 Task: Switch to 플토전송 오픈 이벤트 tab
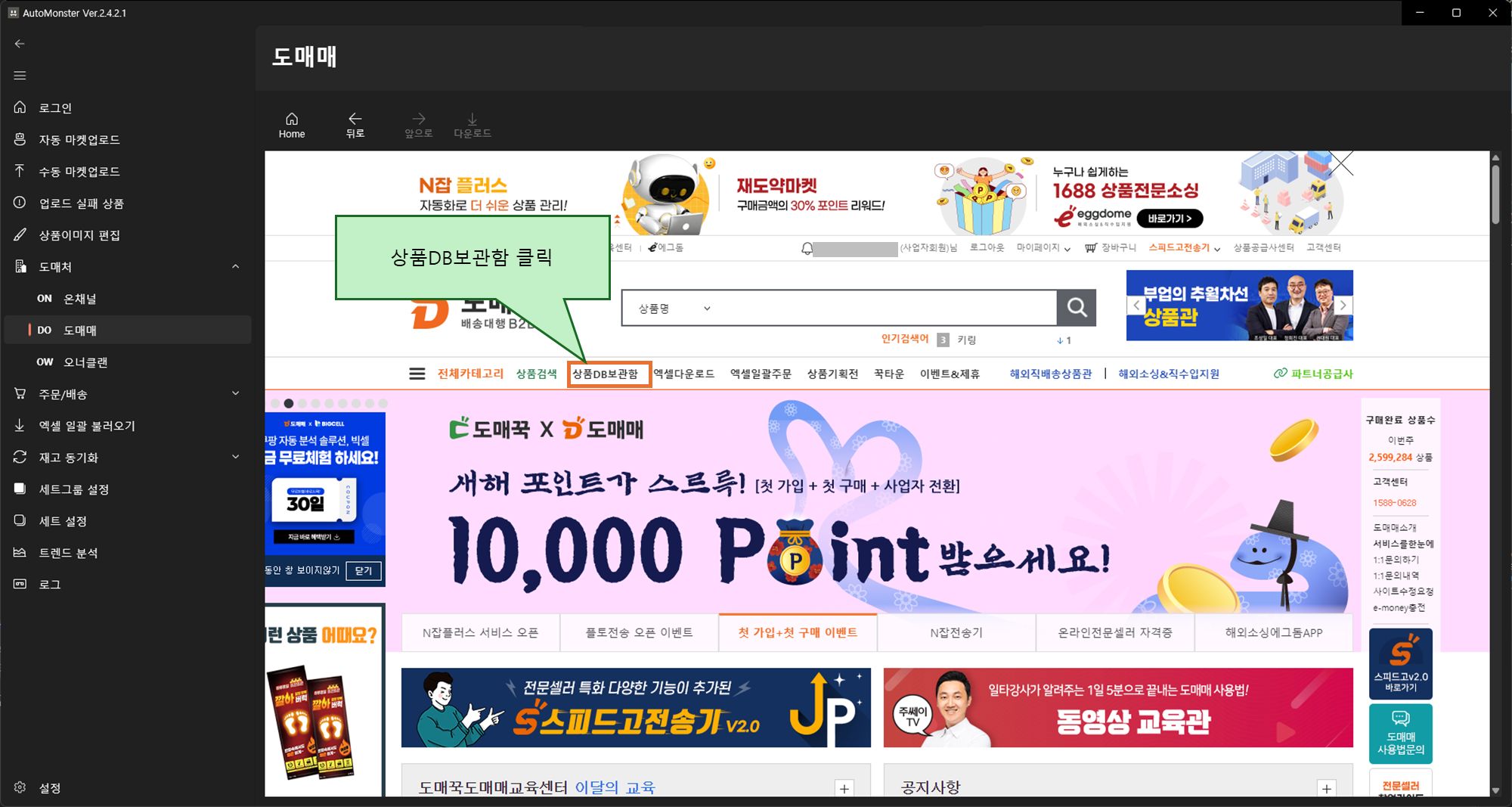click(x=640, y=633)
